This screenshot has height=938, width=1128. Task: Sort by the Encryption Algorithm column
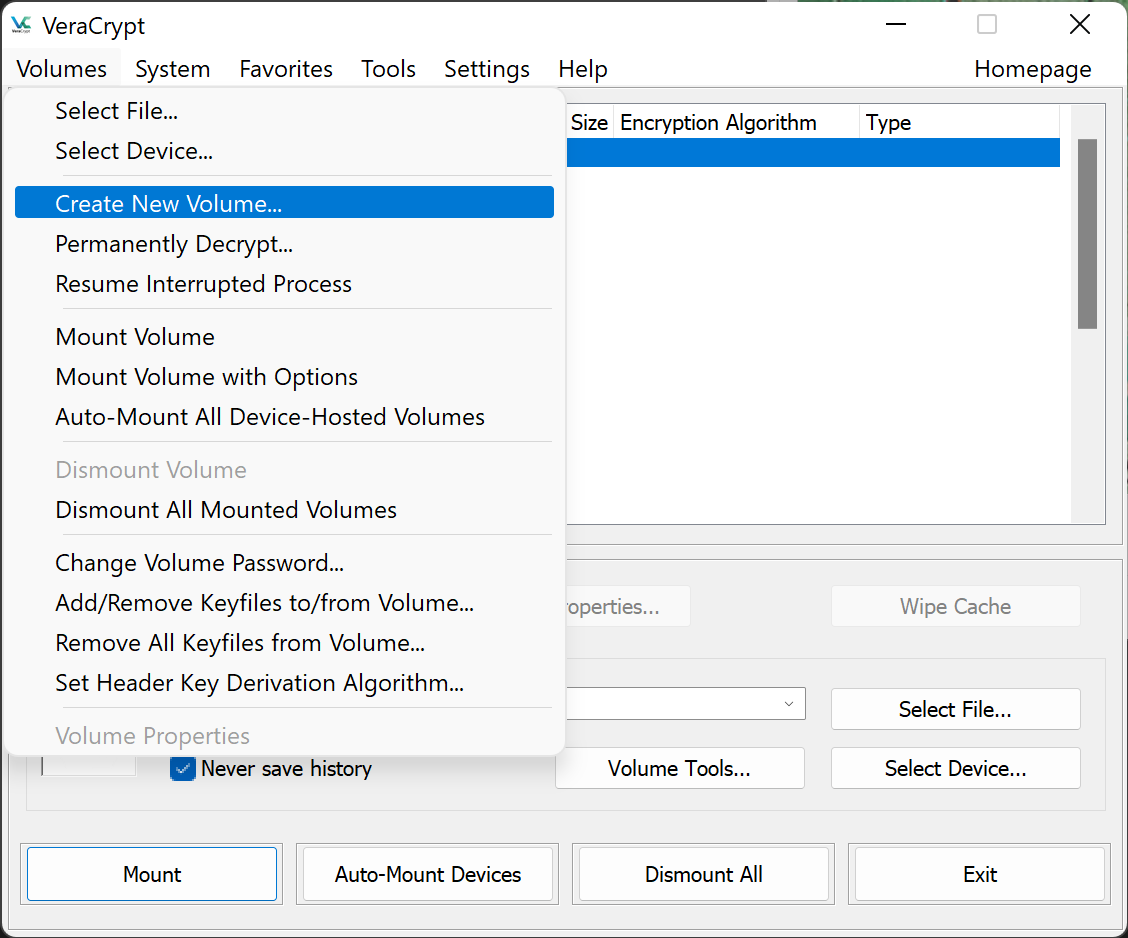tap(717, 122)
